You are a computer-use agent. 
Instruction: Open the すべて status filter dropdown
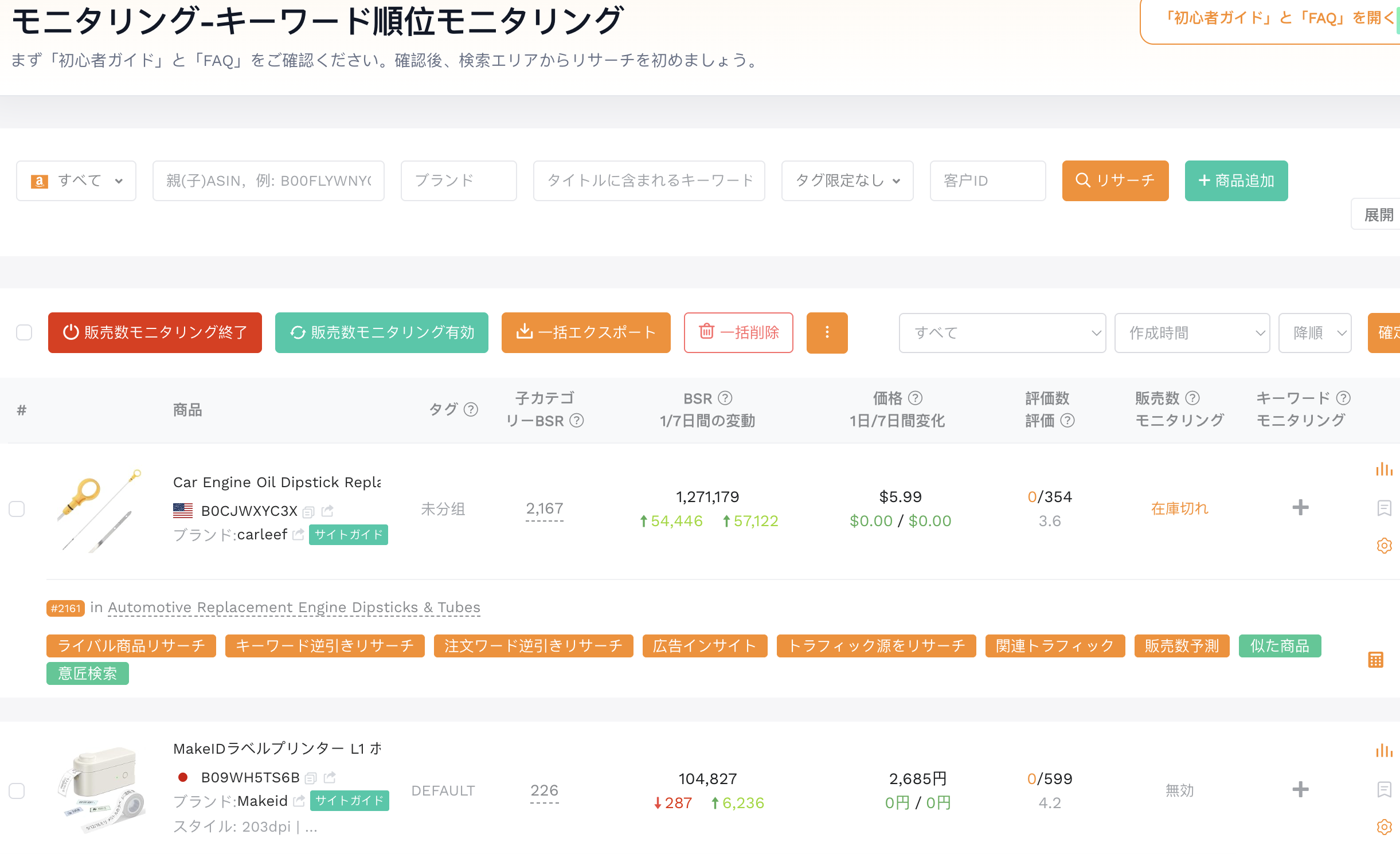[x=1002, y=332]
